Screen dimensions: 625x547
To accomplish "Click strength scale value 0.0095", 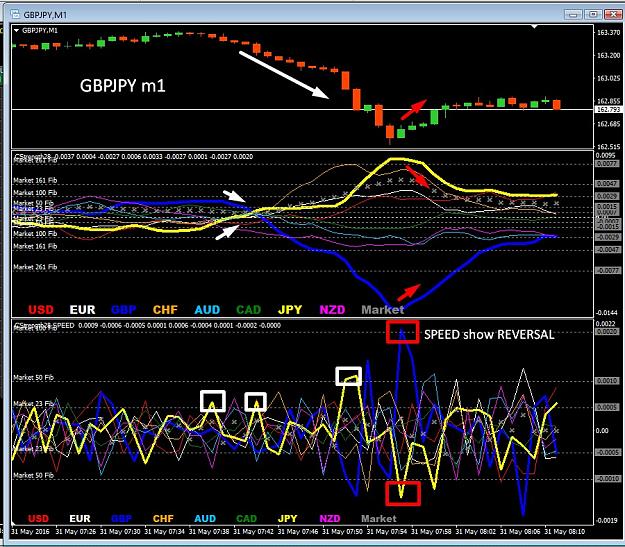I will 606,155.
